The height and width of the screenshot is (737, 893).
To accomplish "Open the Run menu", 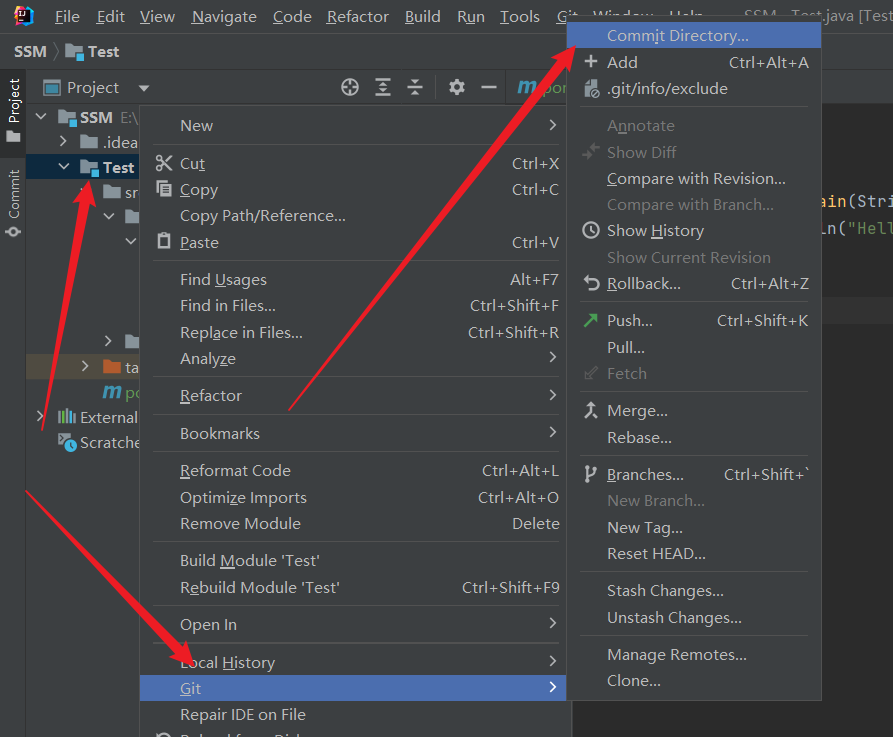I will pyautogui.click(x=471, y=17).
